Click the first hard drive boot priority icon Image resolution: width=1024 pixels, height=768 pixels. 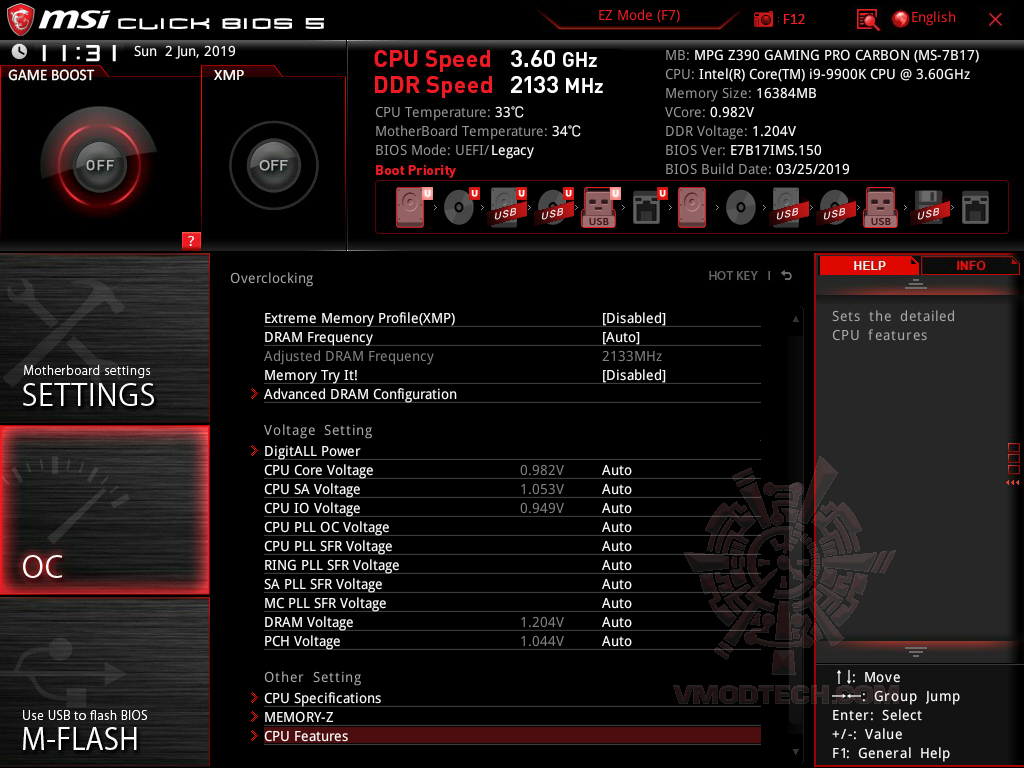[x=409, y=206]
